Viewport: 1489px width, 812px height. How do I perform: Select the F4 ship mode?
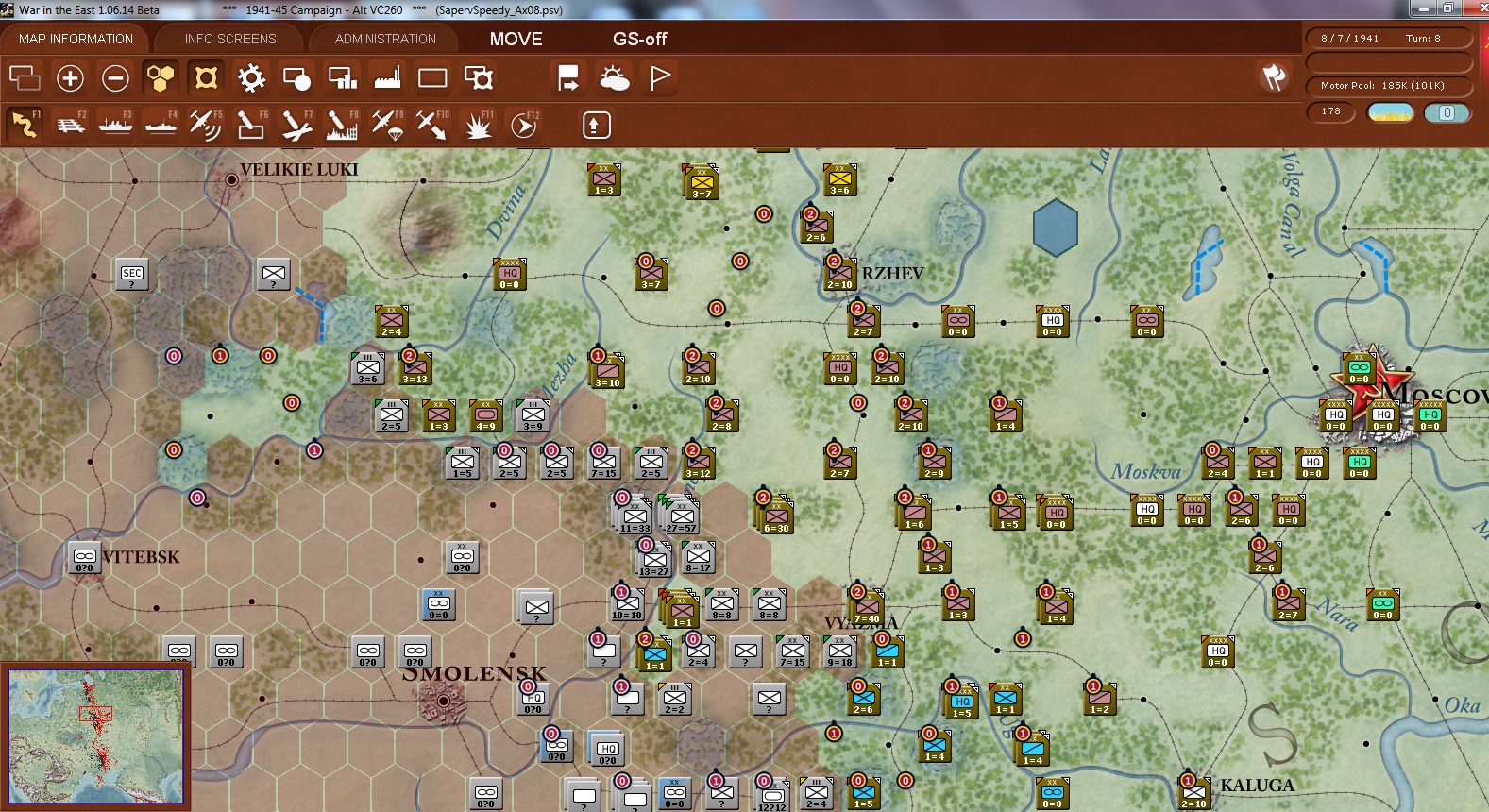pyautogui.click(x=161, y=125)
